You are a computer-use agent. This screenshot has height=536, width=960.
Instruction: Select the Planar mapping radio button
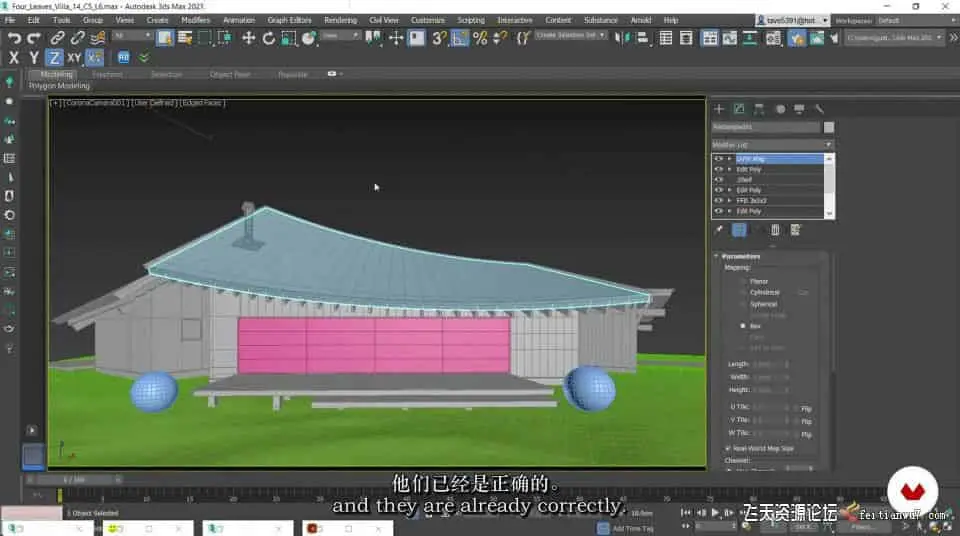pyautogui.click(x=743, y=281)
